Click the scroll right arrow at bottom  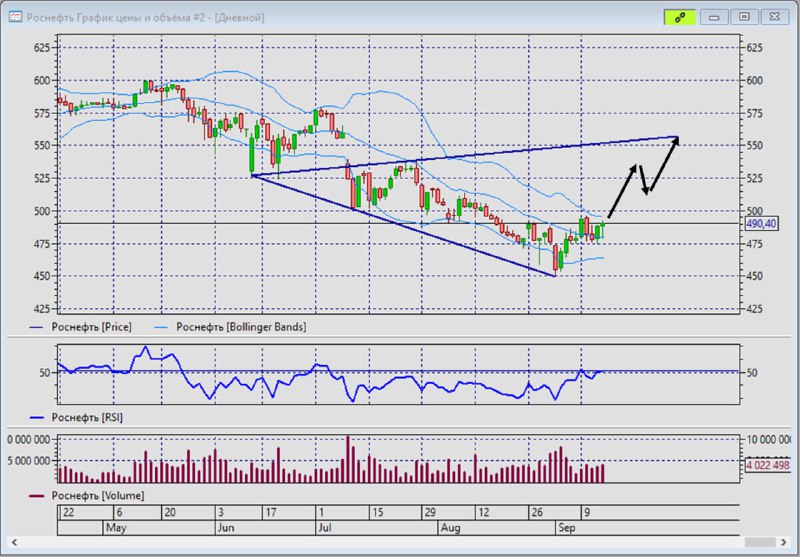[784, 542]
